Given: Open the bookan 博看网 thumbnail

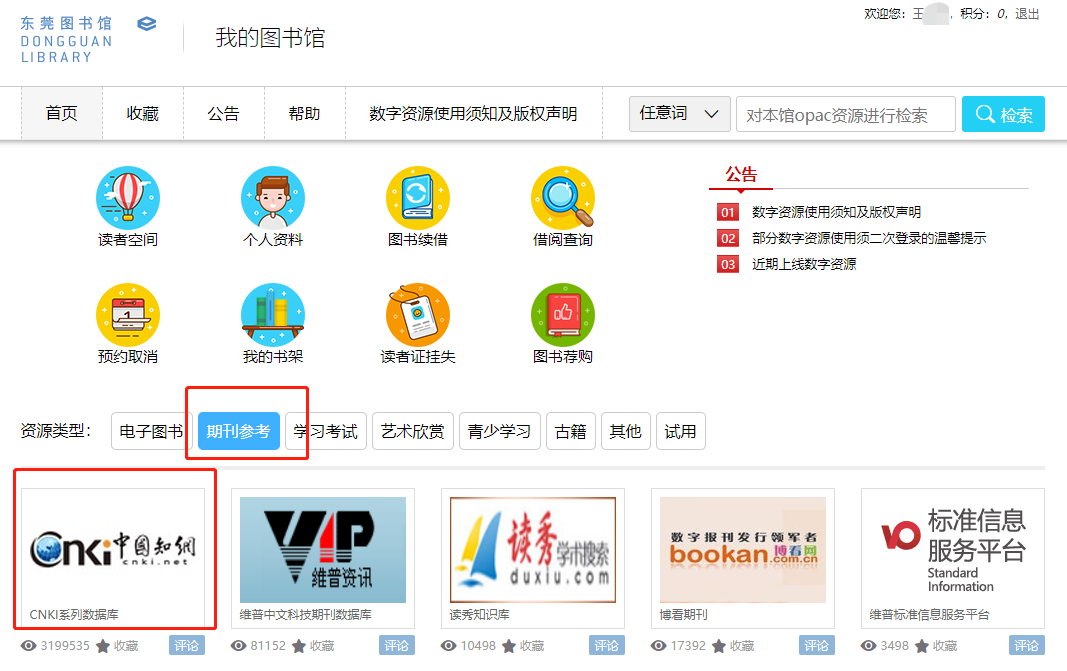Looking at the screenshot, I should [x=742, y=550].
